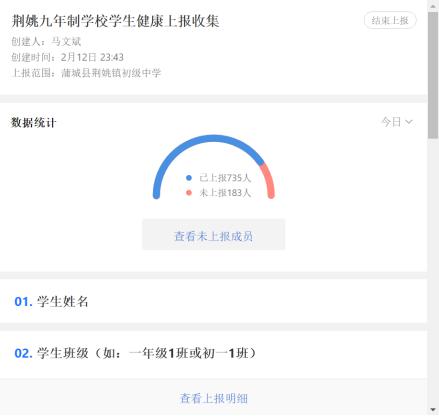Click the scrollbar down arrow
439x416 pixels.
[433, 409]
